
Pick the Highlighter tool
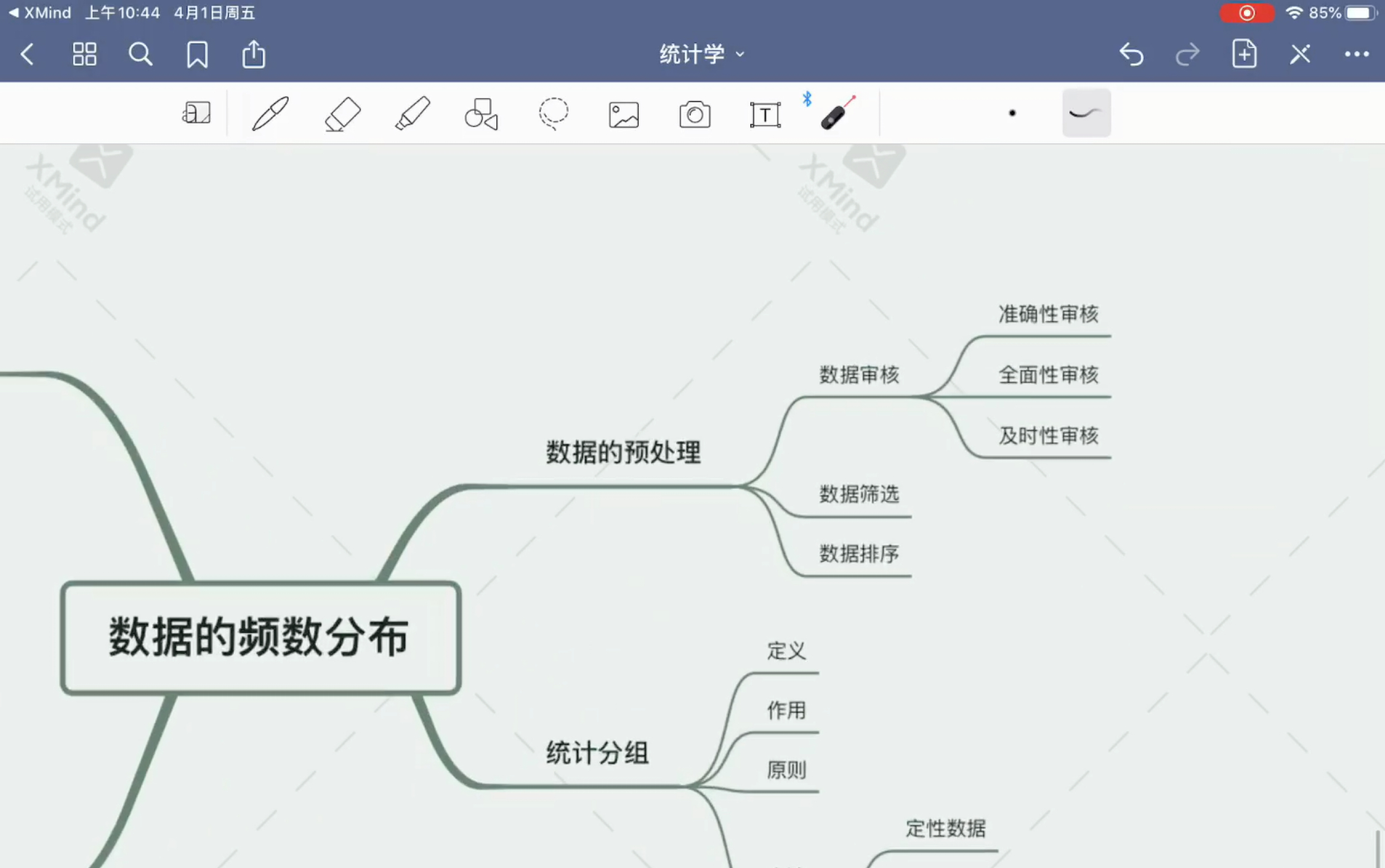point(411,113)
